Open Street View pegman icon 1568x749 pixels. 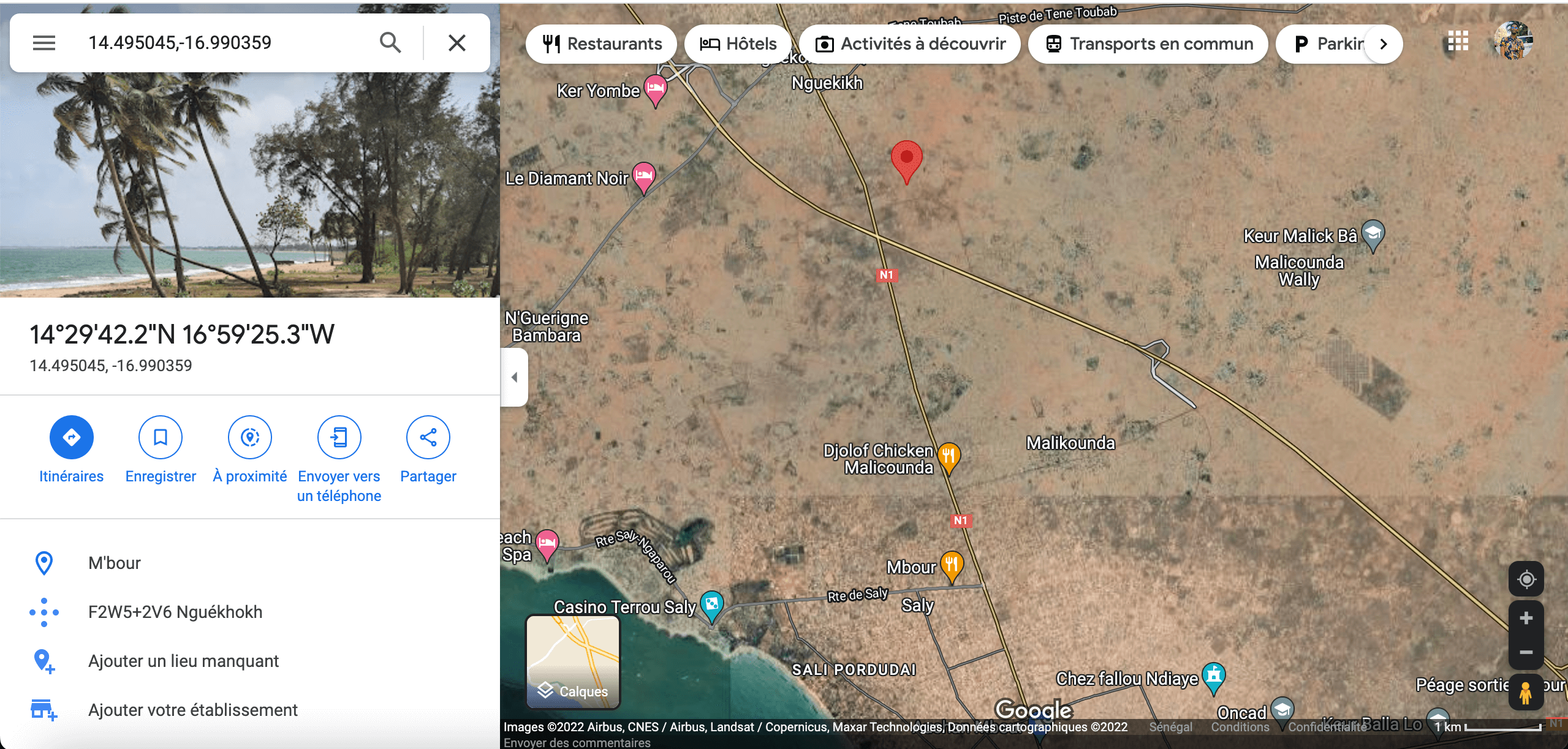[x=1526, y=692]
